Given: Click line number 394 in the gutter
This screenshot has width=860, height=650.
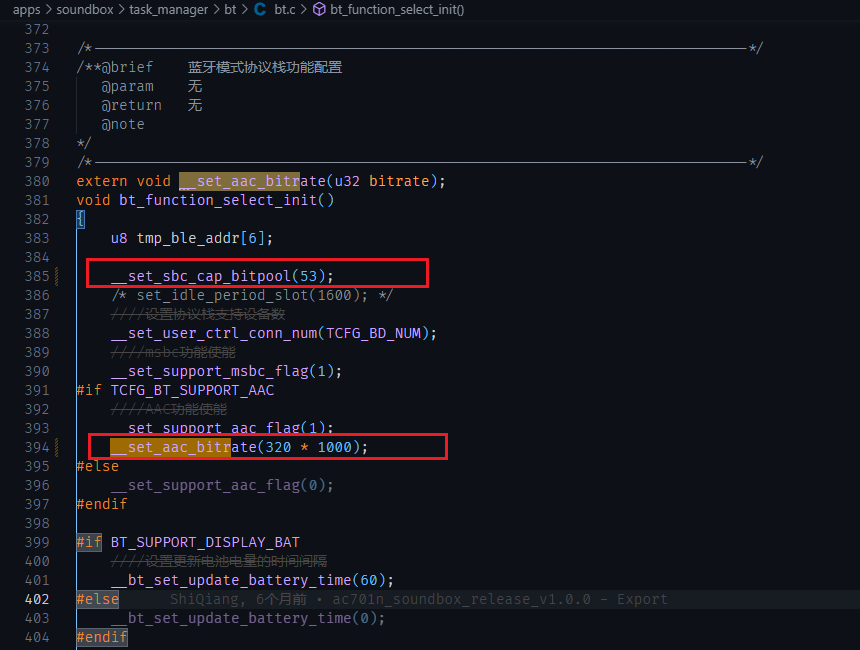Looking at the screenshot, I should 37,447.
